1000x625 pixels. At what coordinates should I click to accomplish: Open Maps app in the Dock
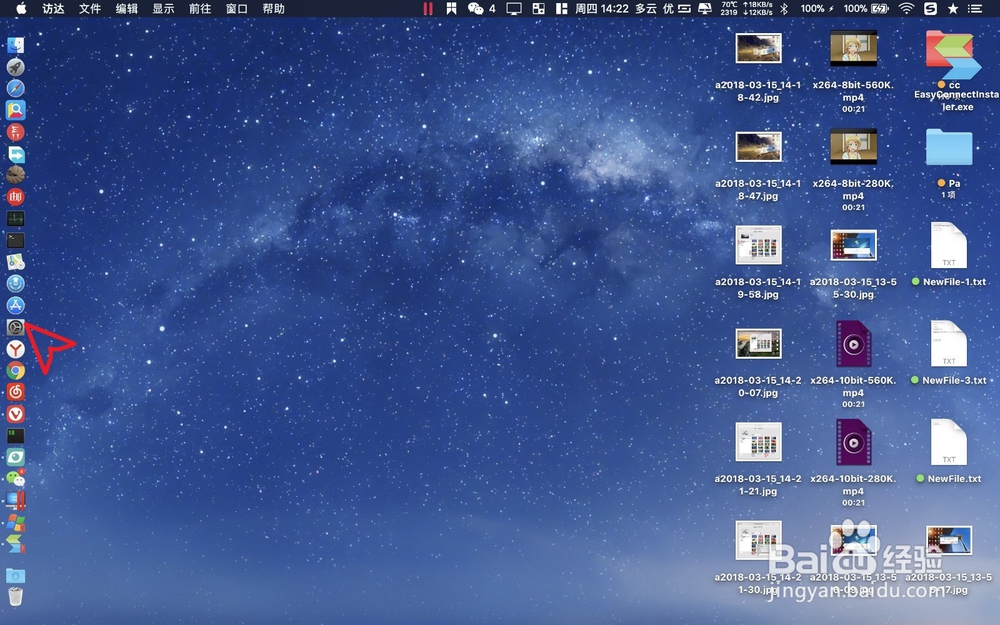click(x=15, y=261)
